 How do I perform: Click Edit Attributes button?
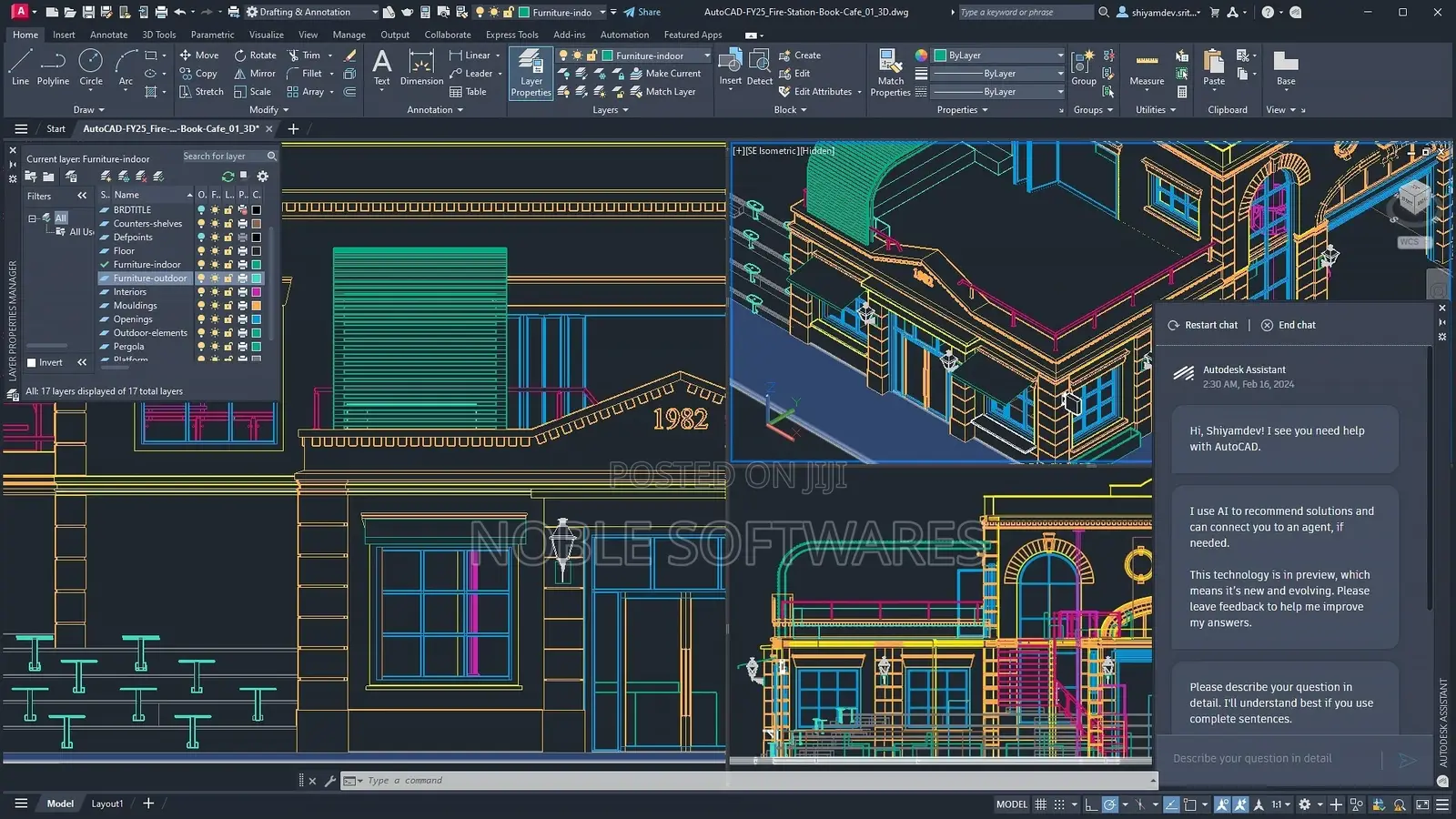click(x=820, y=92)
